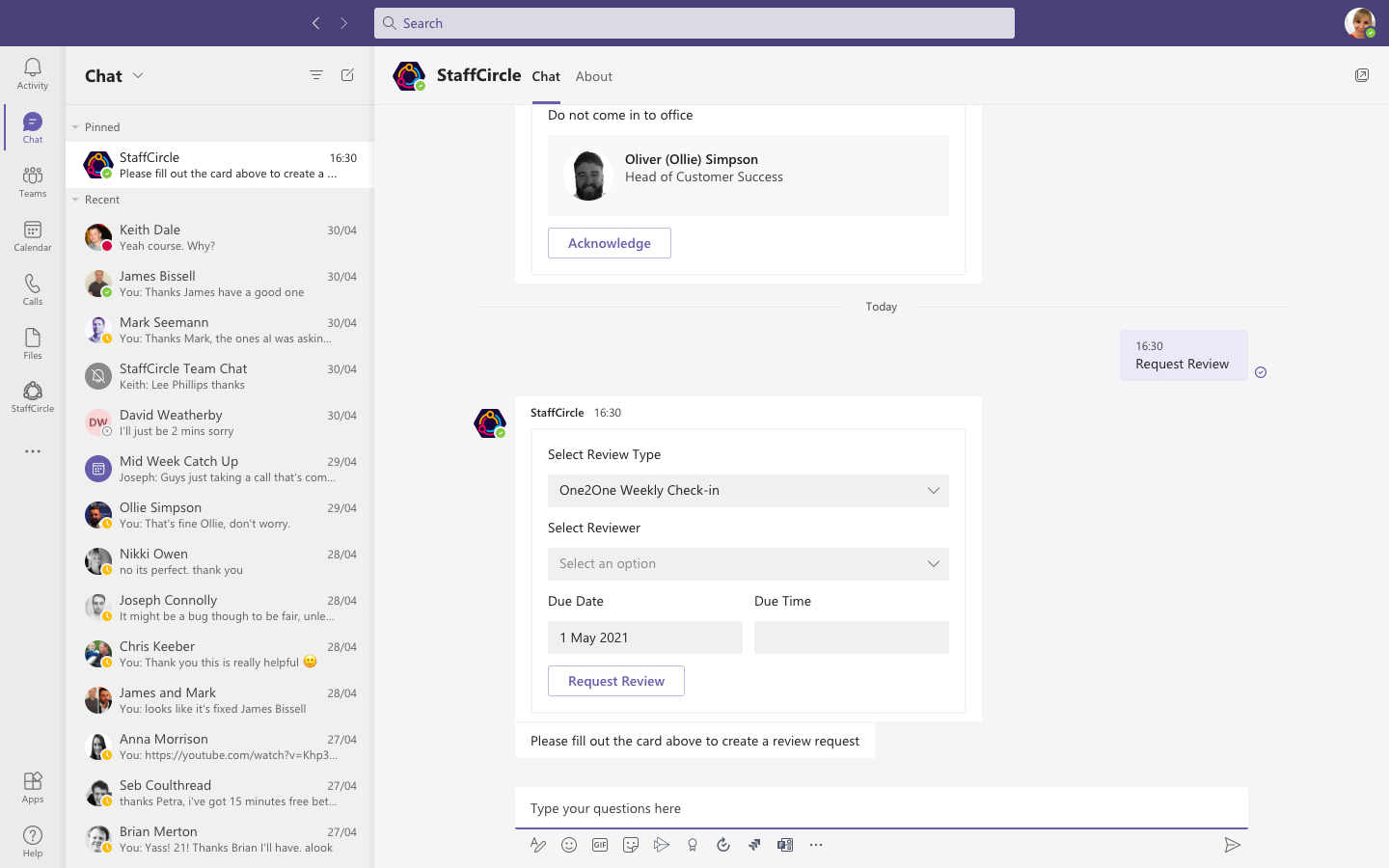
Task: Send Praise from compose bar
Action: (693, 845)
